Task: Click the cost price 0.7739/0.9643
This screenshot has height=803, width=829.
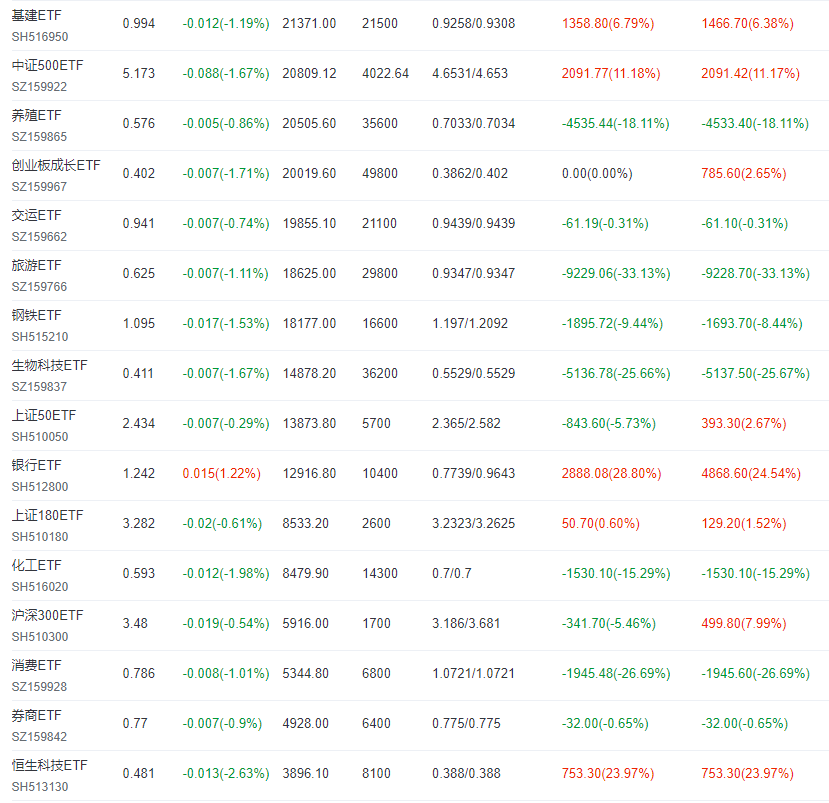Action: coord(474,474)
